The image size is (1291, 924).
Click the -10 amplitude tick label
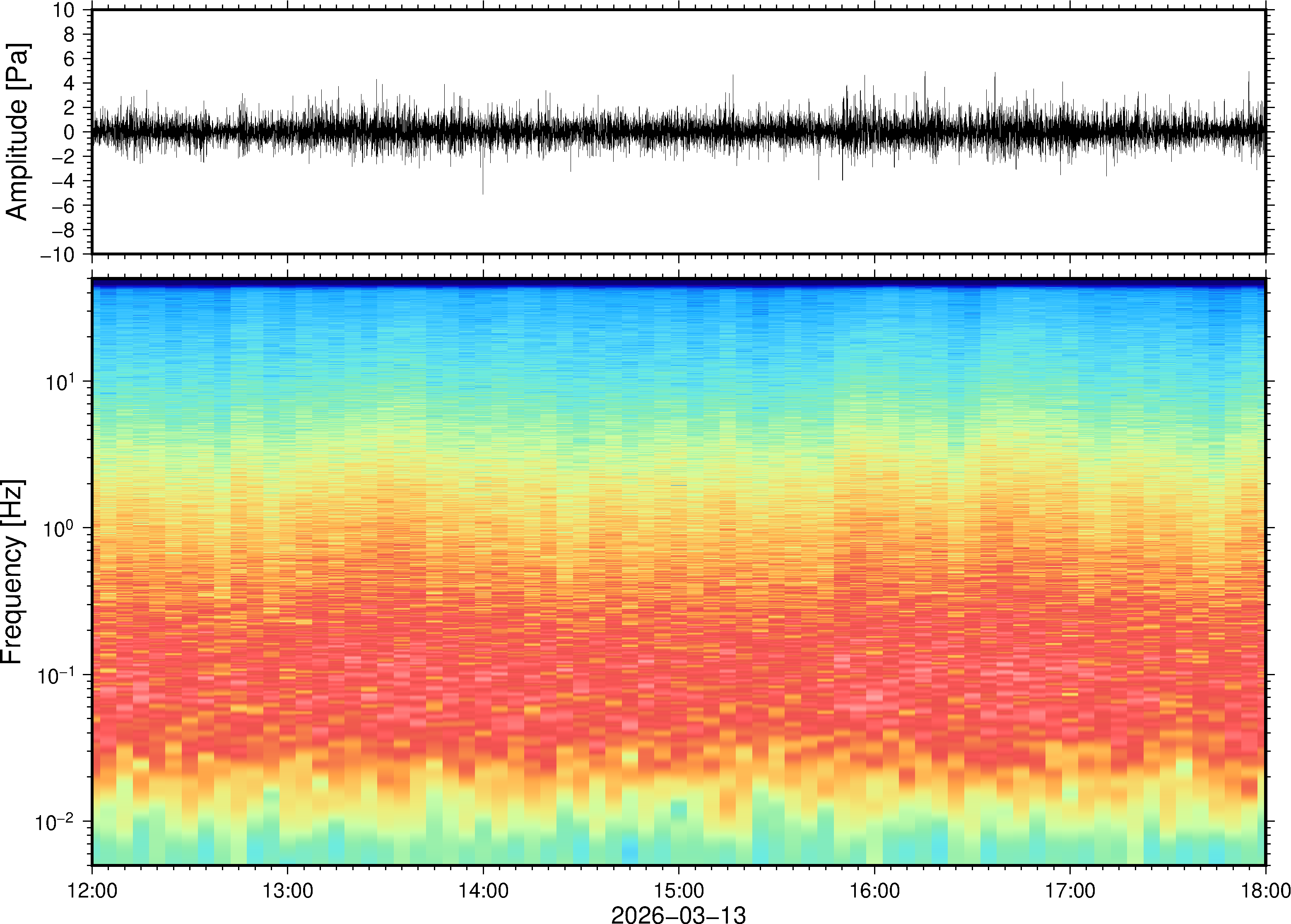pyautogui.click(x=58, y=255)
